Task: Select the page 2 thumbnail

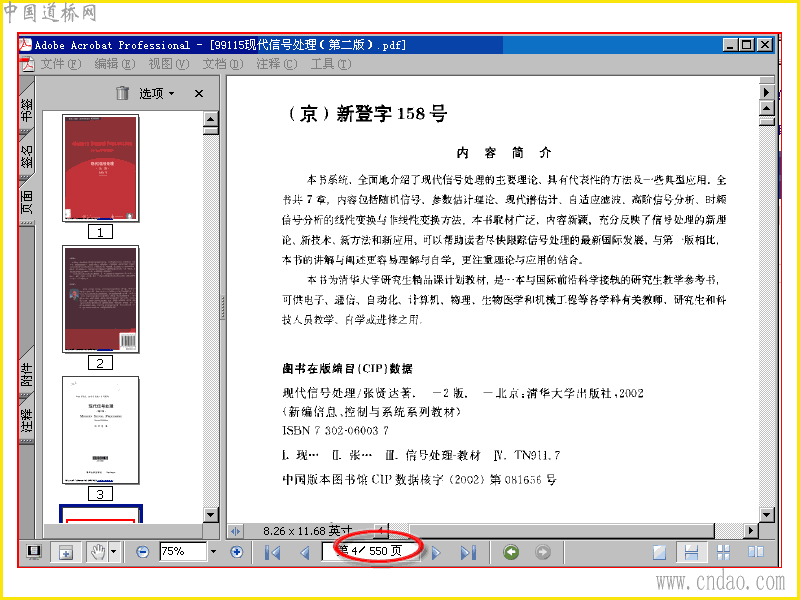Action: coord(101,299)
